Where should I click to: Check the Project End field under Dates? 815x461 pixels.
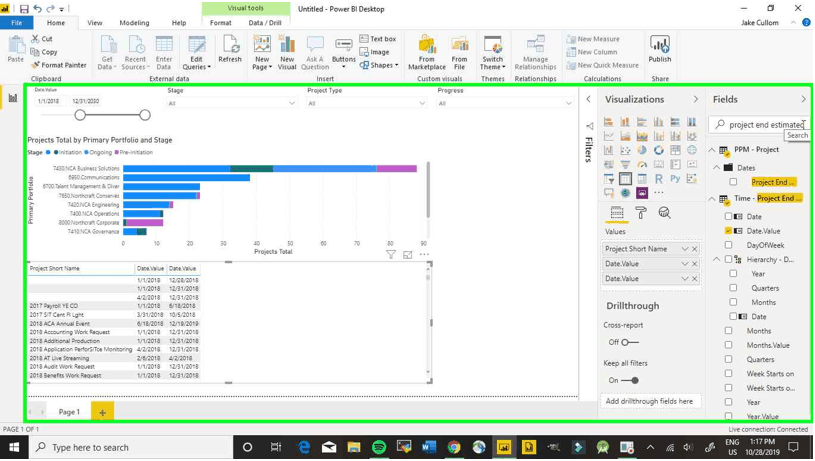733,182
